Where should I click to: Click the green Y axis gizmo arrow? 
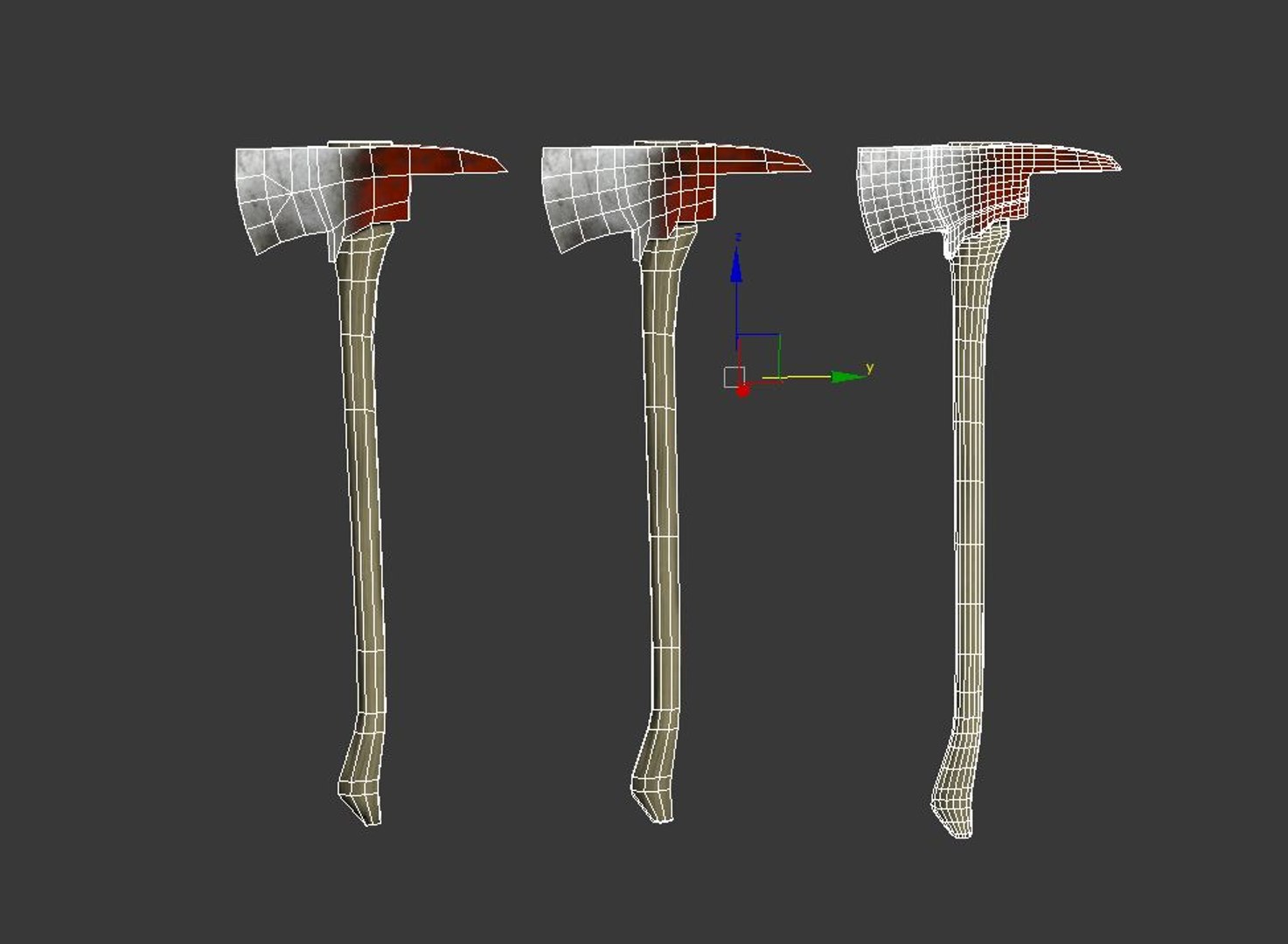(846, 377)
